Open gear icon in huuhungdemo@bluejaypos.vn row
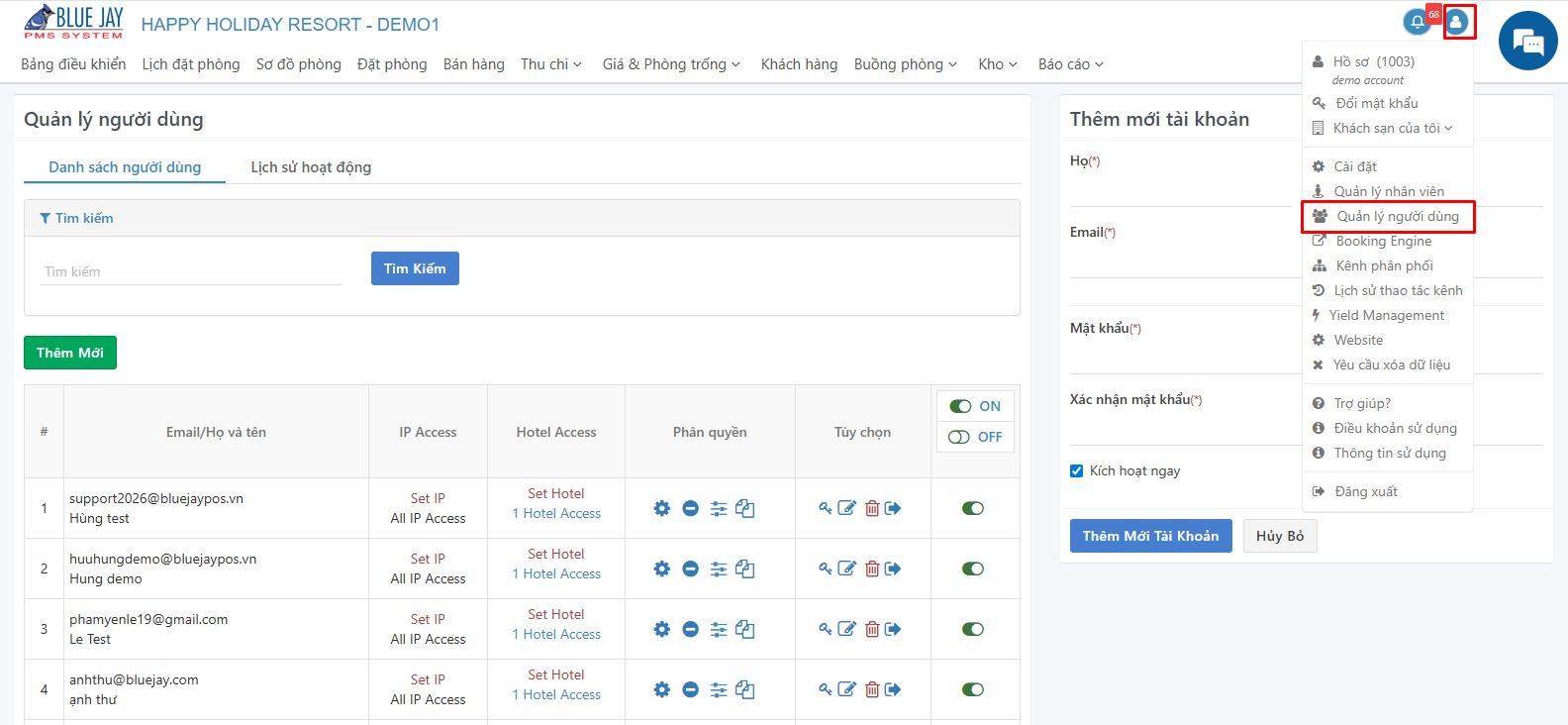1568x725 pixels. [662, 569]
